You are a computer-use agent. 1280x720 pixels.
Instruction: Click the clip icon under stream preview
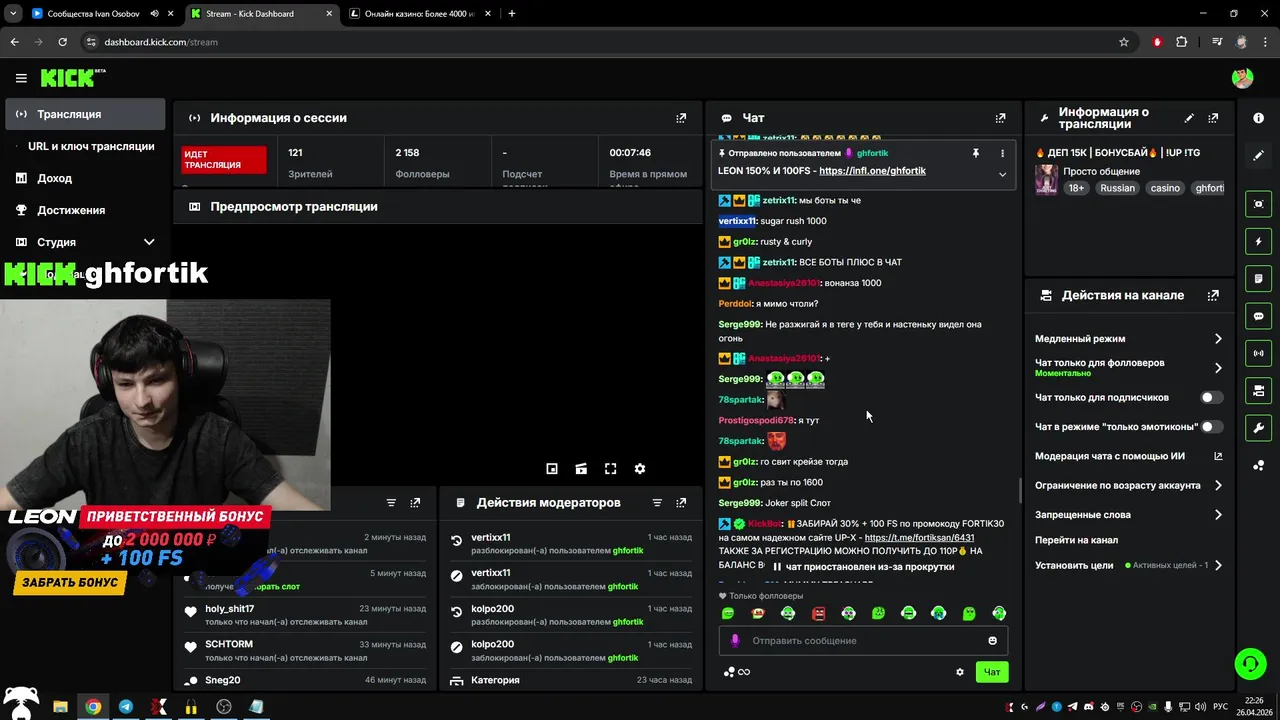(581, 469)
